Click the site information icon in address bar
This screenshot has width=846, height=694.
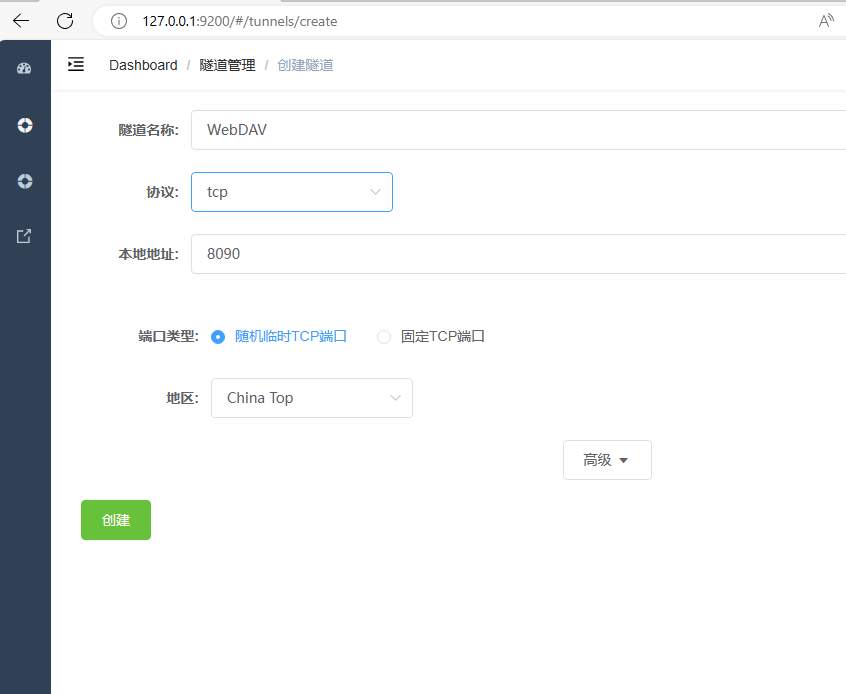point(119,21)
